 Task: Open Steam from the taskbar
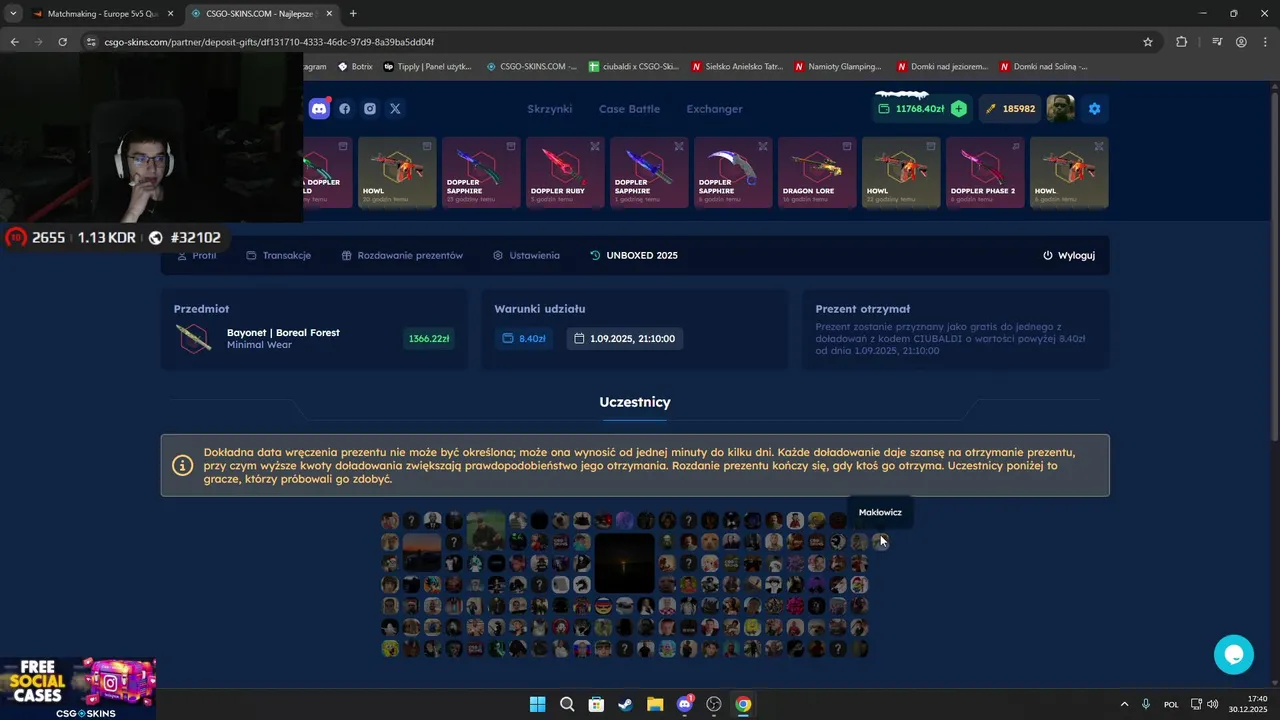[x=625, y=704]
